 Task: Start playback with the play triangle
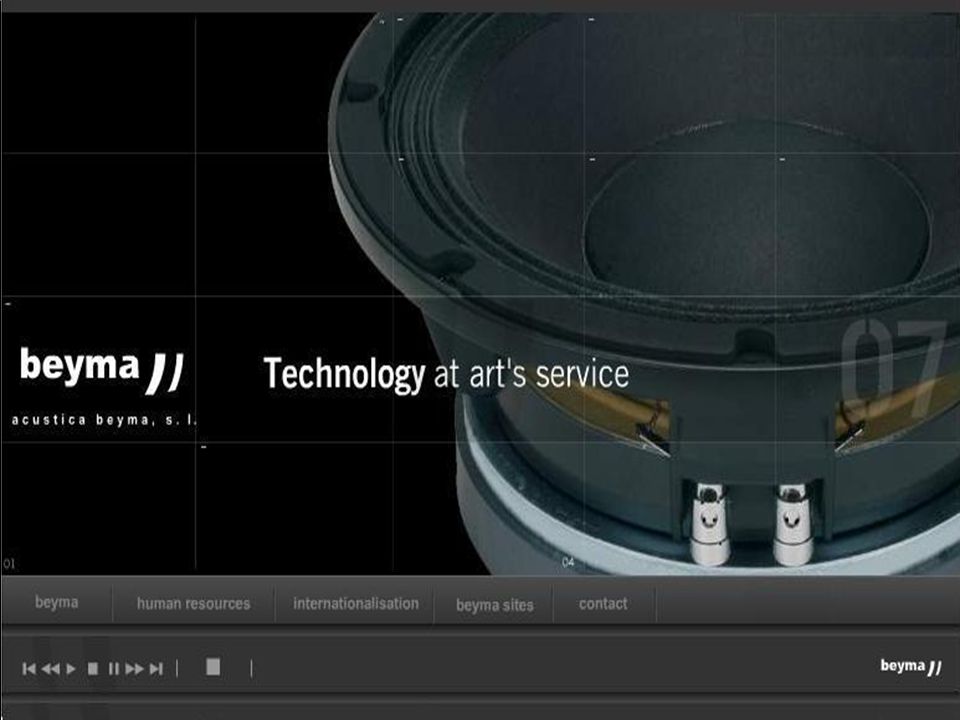(x=71, y=669)
